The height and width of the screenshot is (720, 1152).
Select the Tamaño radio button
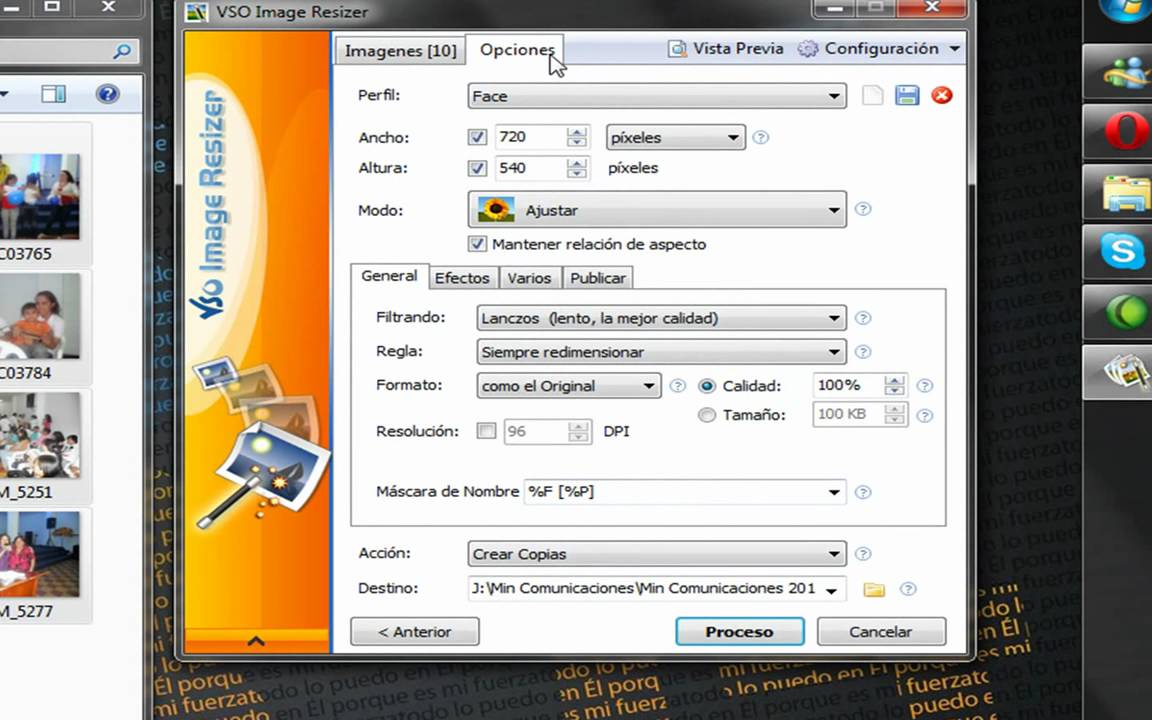pyautogui.click(x=707, y=415)
